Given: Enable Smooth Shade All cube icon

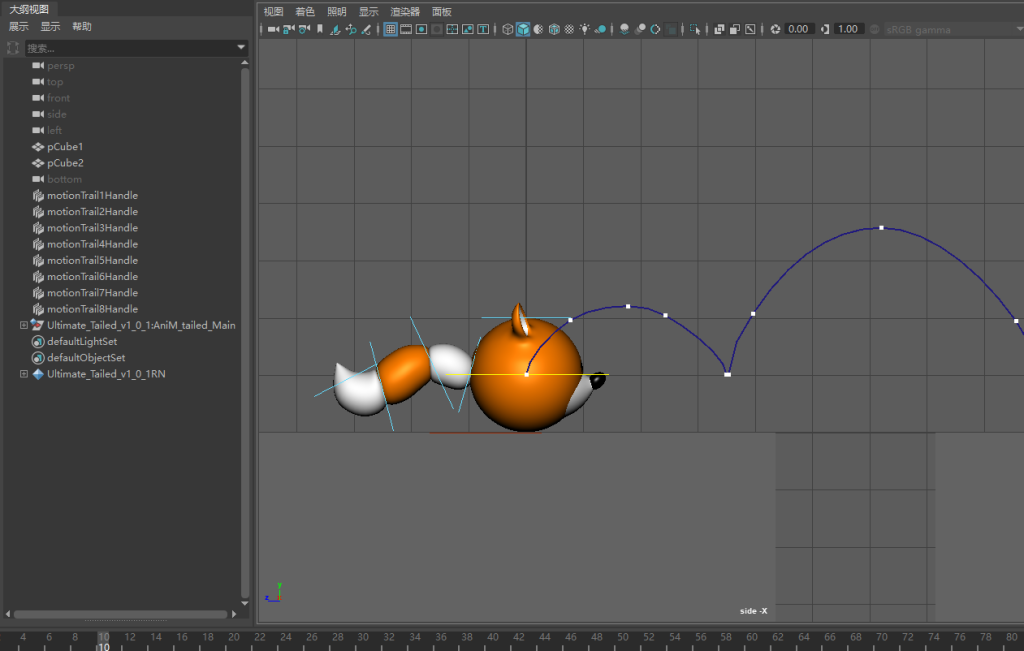Looking at the screenshot, I should pos(523,29).
